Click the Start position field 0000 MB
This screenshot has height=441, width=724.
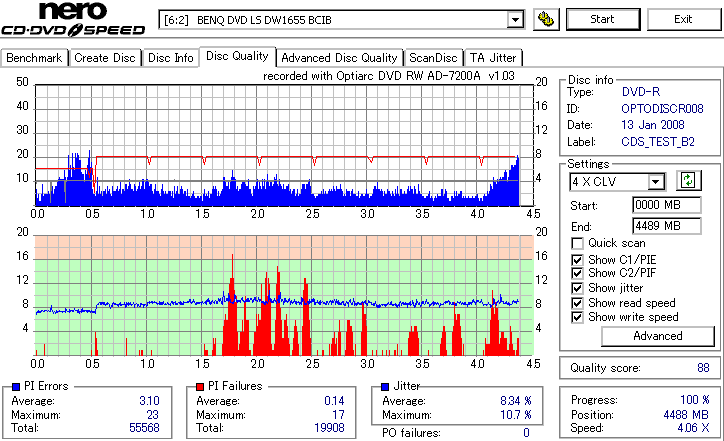(x=666, y=205)
